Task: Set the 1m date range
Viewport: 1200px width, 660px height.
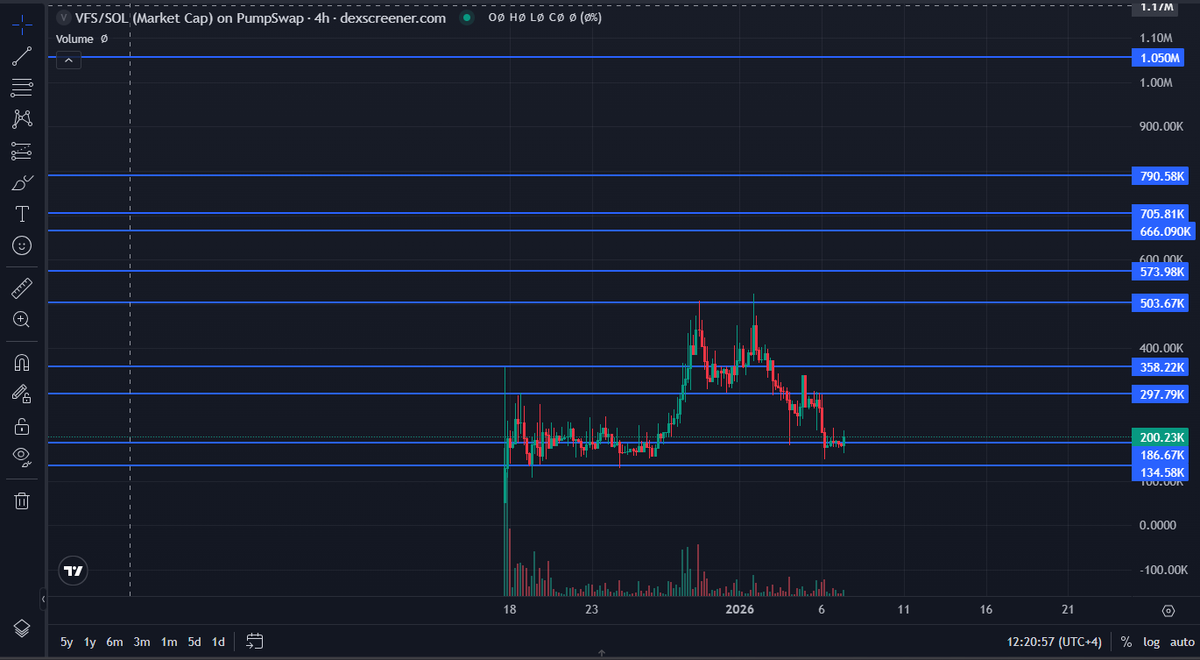Action: [x=169, y=641]
